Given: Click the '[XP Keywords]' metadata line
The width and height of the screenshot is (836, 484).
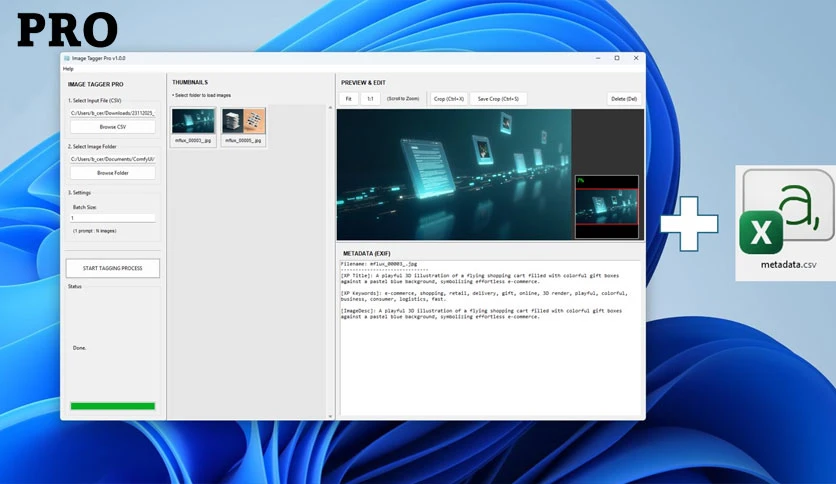Looking at the screenshot, I should pos(484,296).
